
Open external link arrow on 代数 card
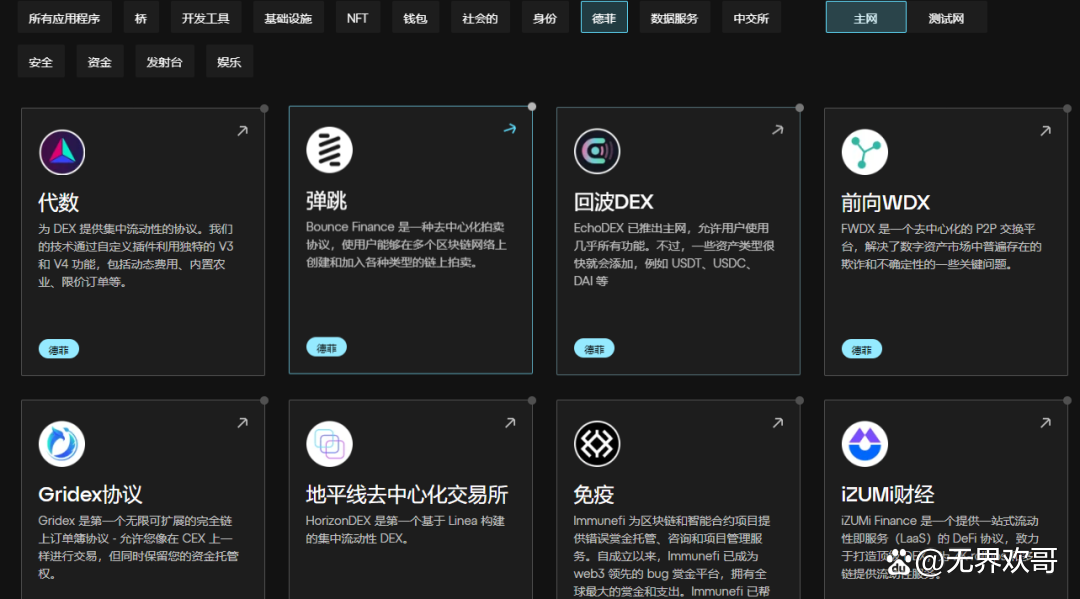[242, 131]
